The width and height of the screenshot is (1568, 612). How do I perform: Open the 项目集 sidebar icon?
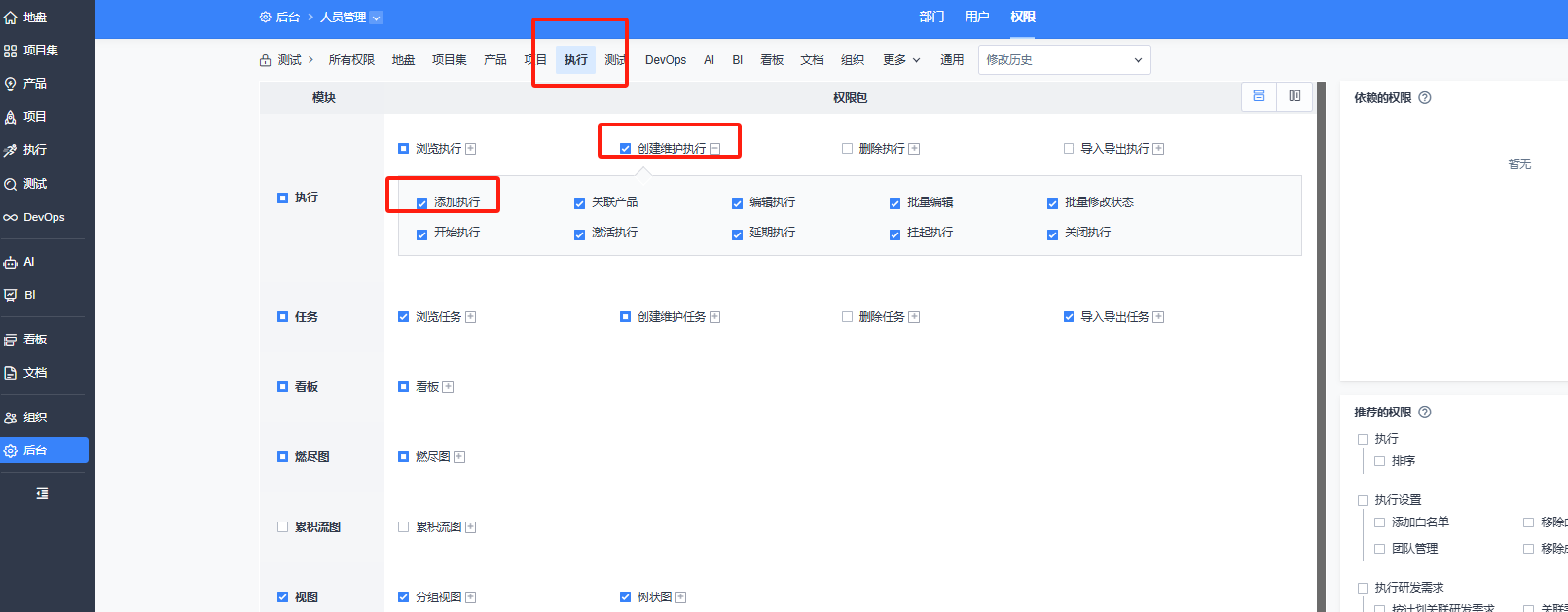11,51
